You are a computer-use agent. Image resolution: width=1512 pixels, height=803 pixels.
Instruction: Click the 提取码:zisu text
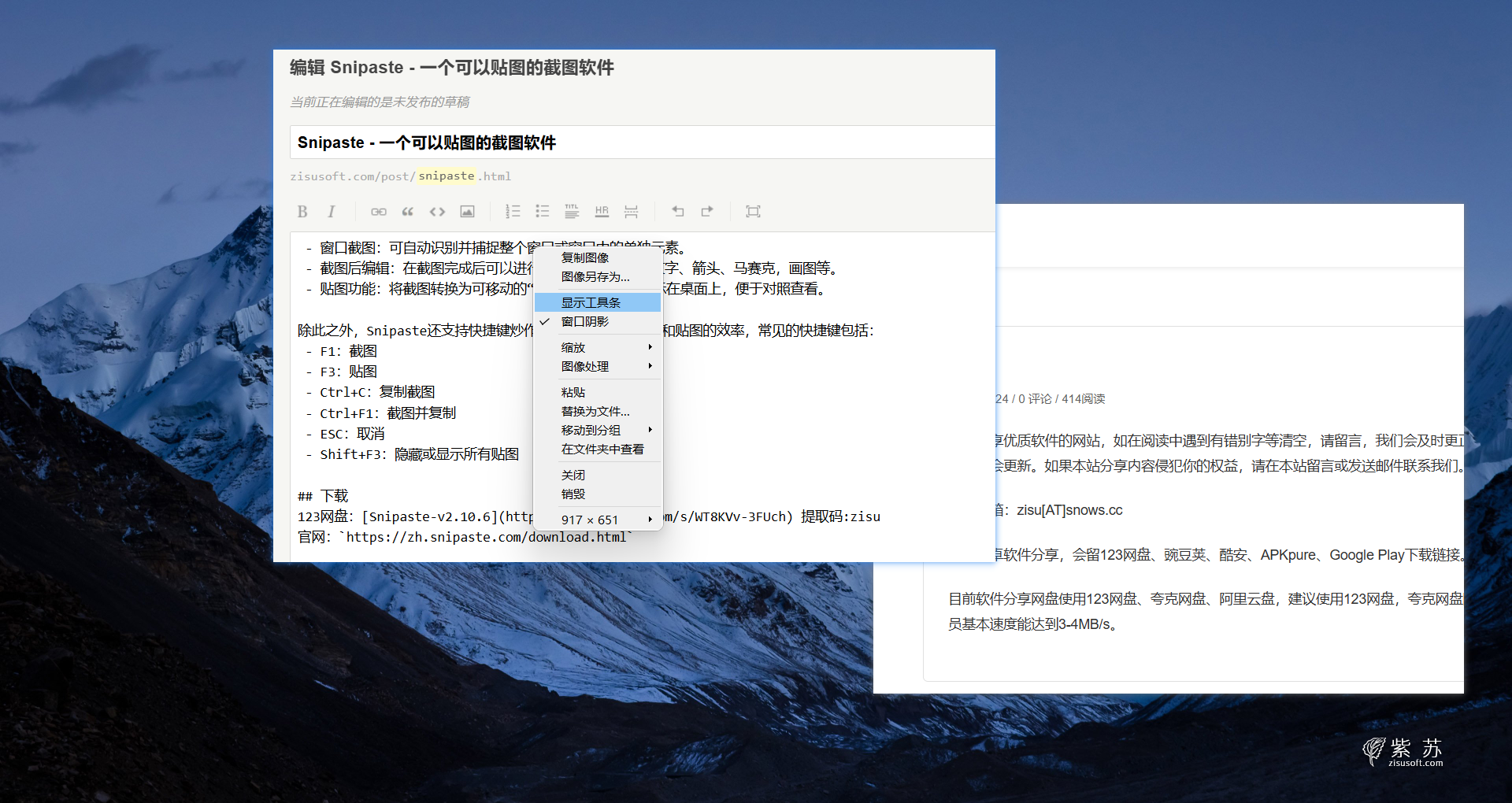coord(840,516)
